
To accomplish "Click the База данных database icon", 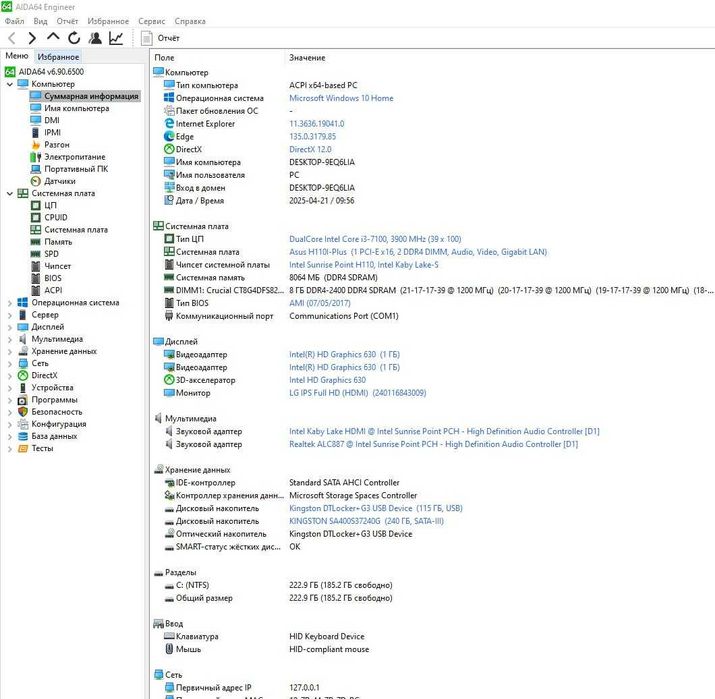I will [23, 436].
